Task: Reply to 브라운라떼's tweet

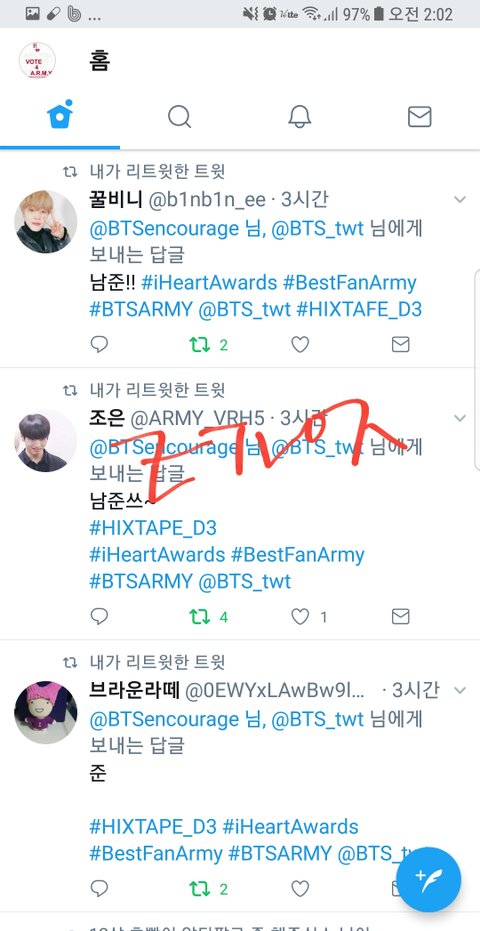Action: 99,889
